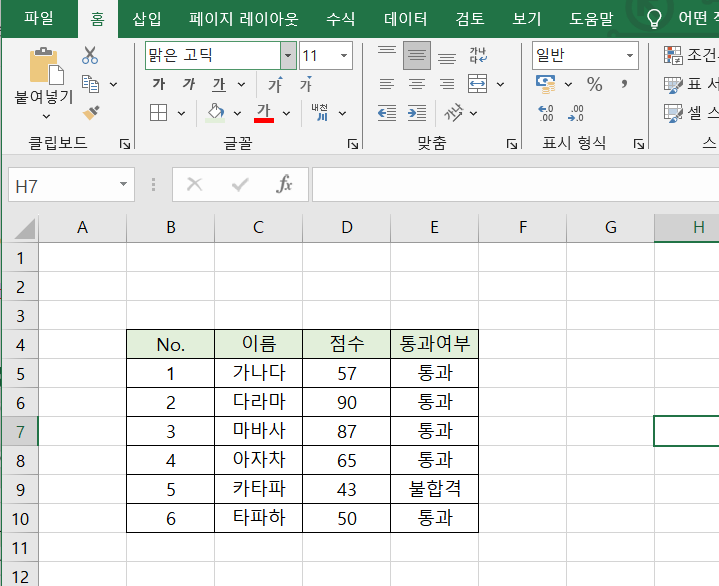Select the Format Painter brush icon
The width and height of the screenshot is (719, 586).
pyautogui.click(x=91, y=113)
